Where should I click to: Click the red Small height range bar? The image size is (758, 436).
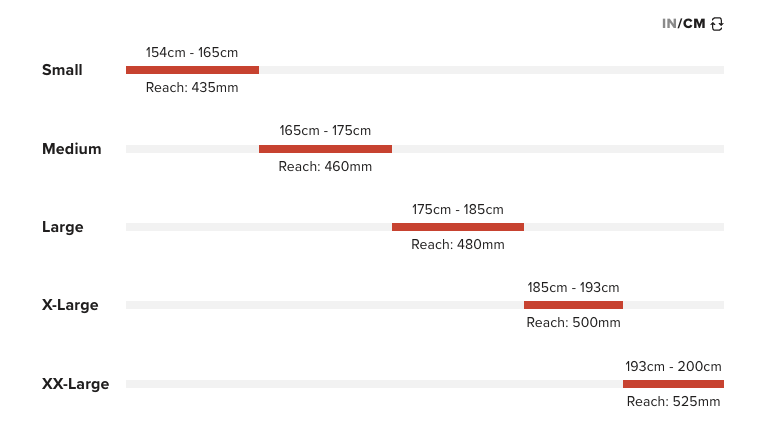[x=192, y=70]
